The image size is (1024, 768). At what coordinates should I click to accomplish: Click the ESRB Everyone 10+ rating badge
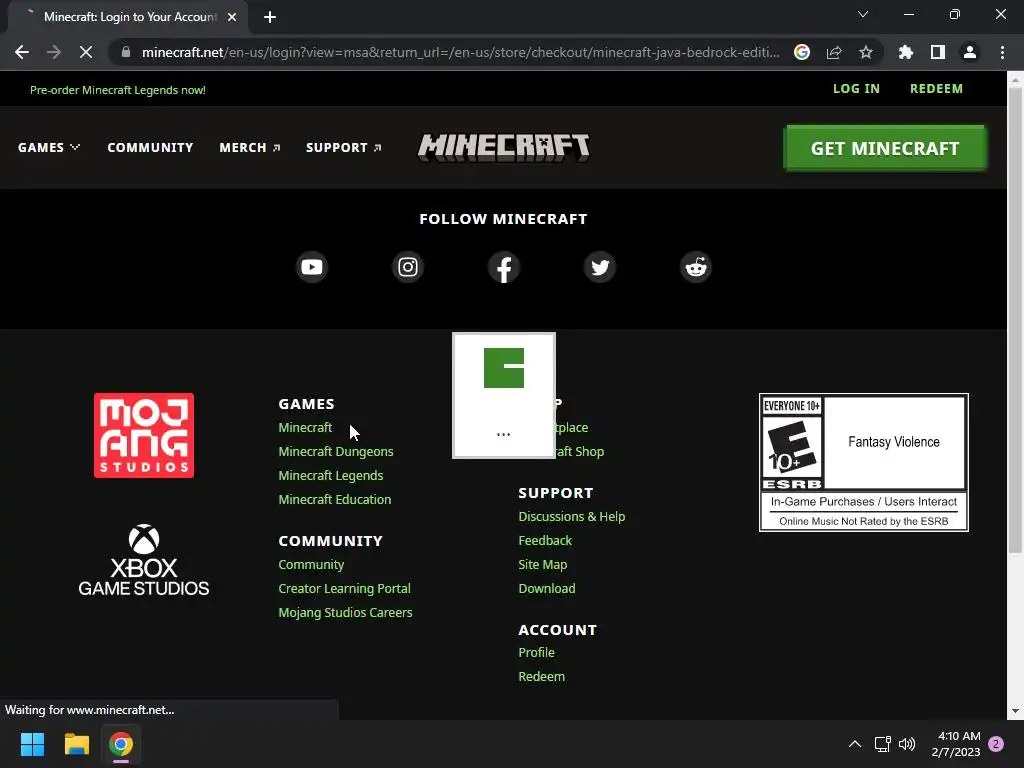pos(863,462)
